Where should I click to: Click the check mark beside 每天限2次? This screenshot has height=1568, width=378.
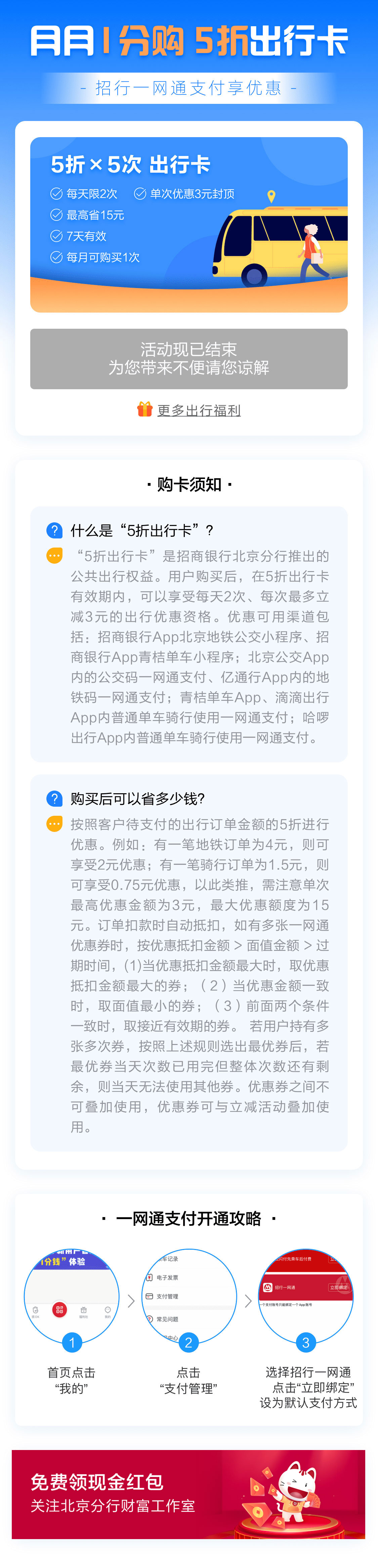[56, 194]
